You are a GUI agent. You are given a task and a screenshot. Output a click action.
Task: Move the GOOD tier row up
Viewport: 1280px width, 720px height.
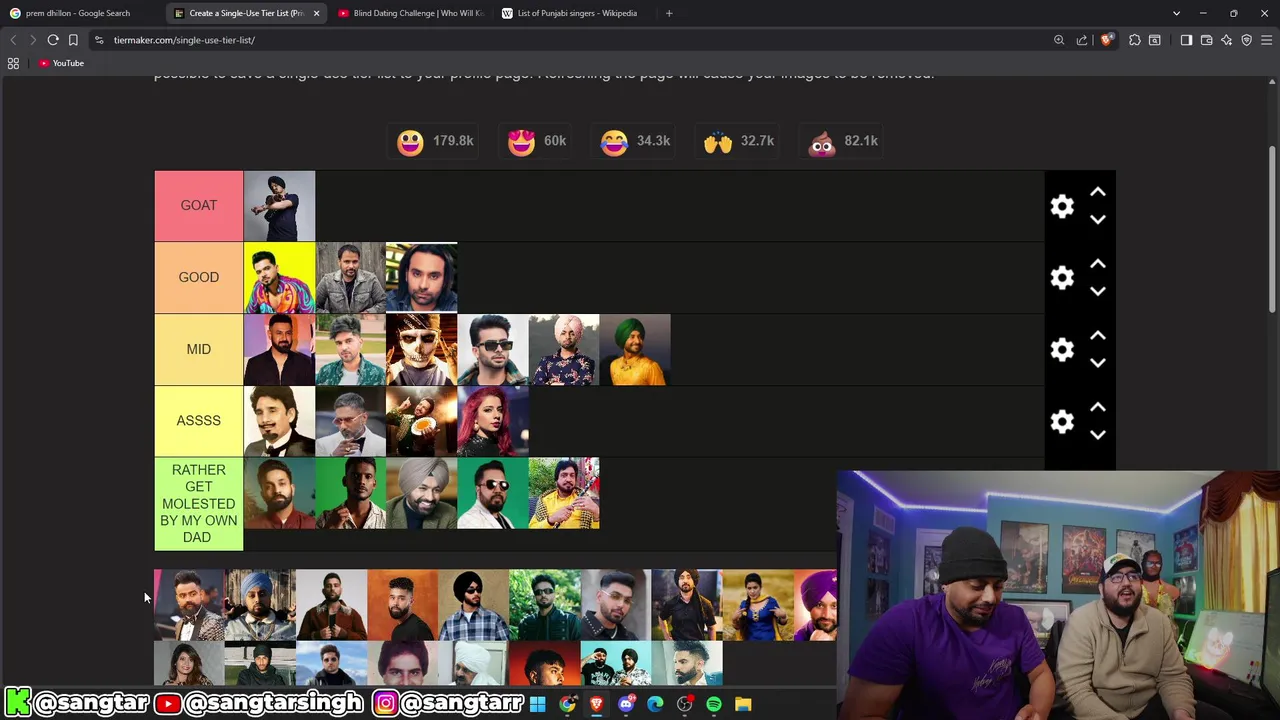point(1098,264)
